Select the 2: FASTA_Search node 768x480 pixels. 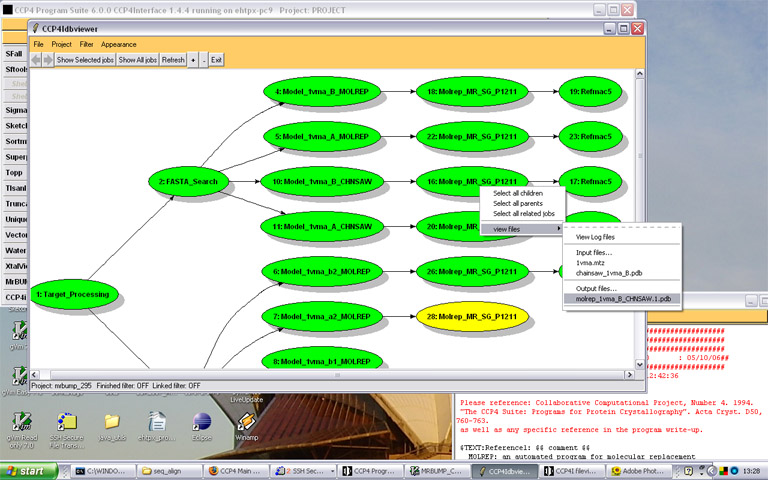point(189,182)
